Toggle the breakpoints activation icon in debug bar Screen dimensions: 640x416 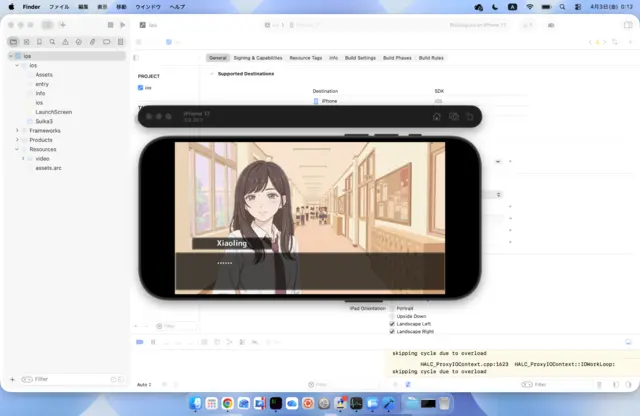[140, 342]
